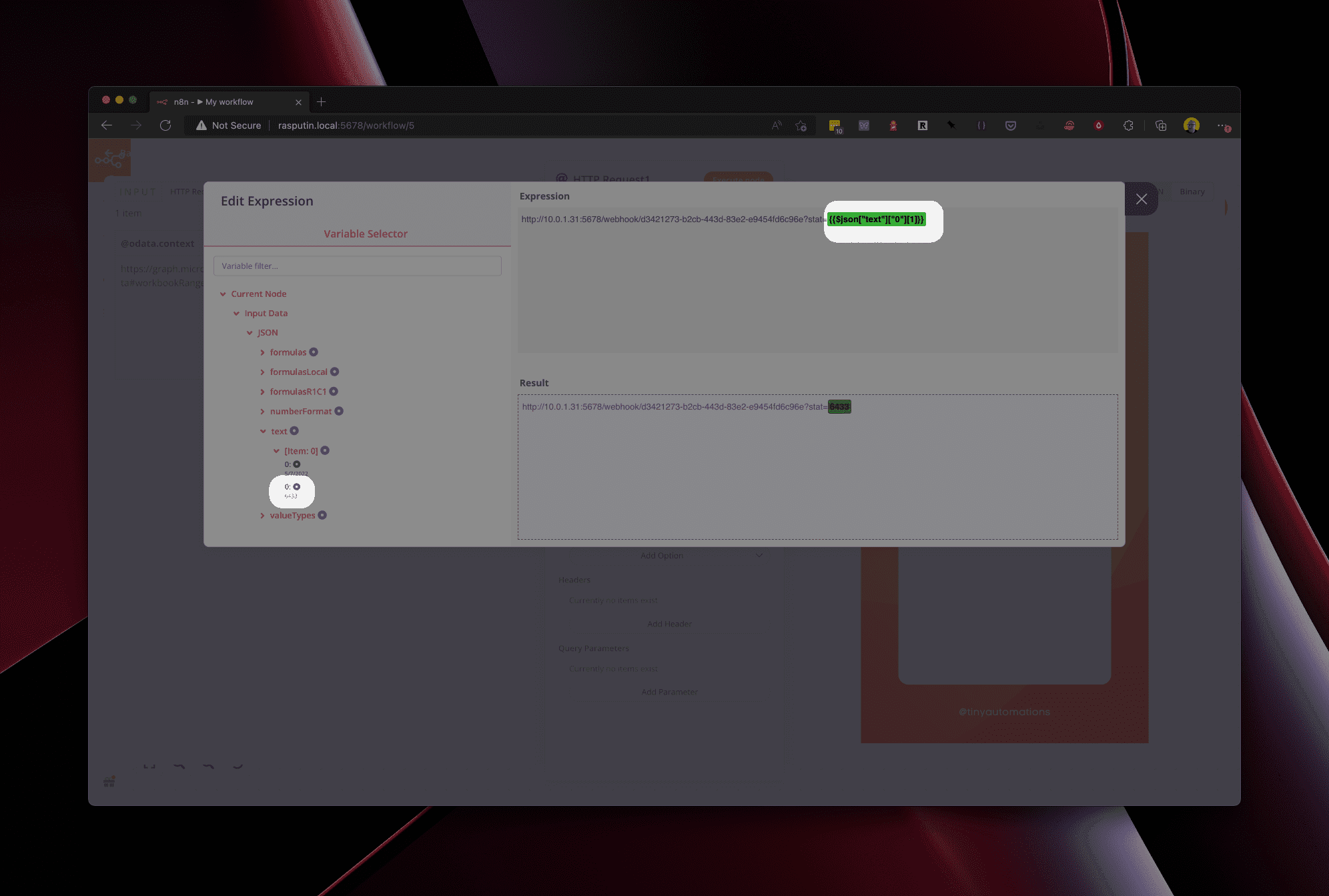This screenshot has height=896, width=1329.
Task: Click Item 0 under text node
Action: click(x=300, y=450)
